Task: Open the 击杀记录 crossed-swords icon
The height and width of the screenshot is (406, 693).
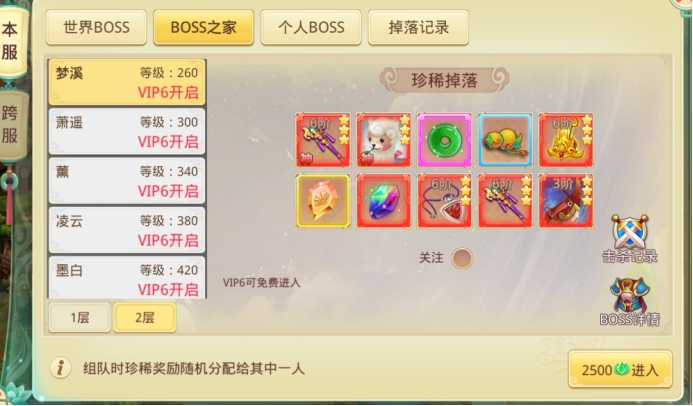Action: pos(629,239)
